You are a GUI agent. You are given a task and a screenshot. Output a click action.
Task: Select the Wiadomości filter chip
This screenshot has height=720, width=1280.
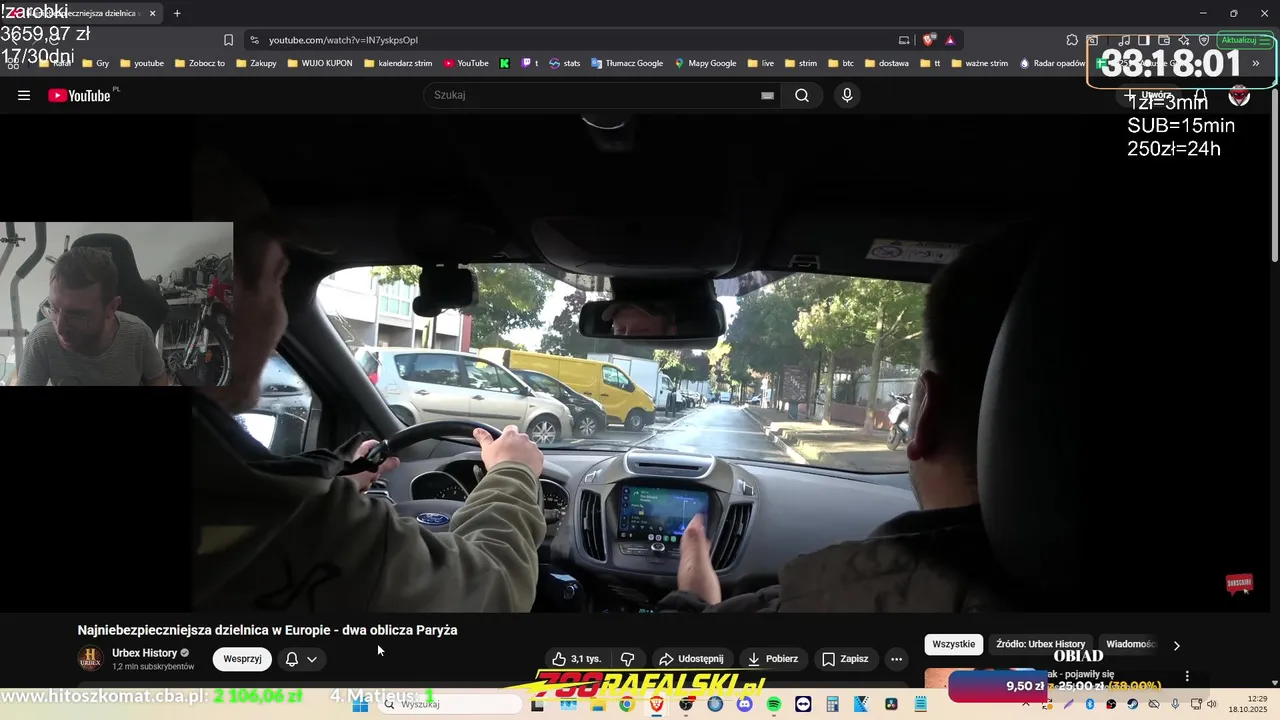click(x=1130, y=644)
